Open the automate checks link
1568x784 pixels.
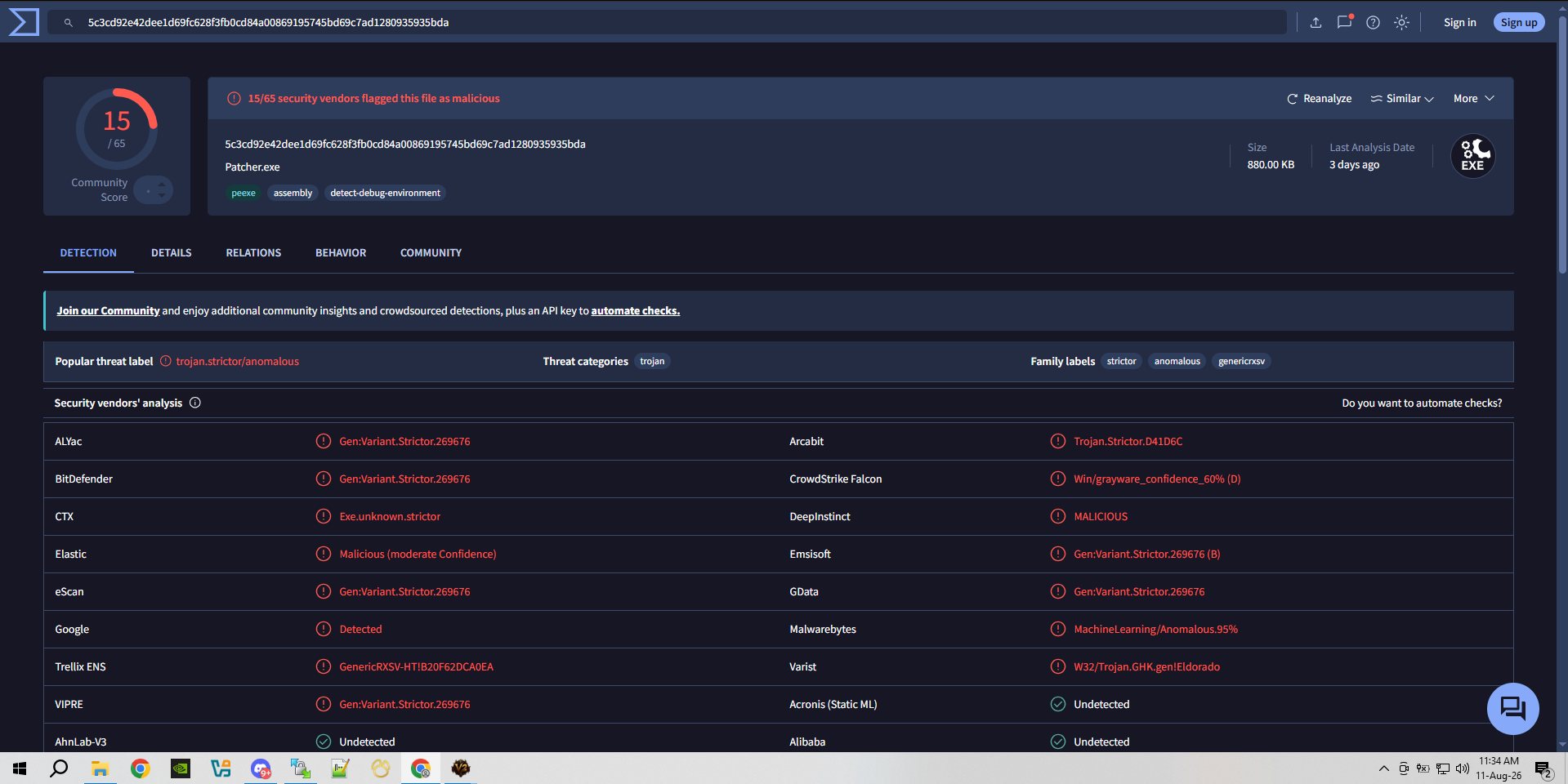635,311
